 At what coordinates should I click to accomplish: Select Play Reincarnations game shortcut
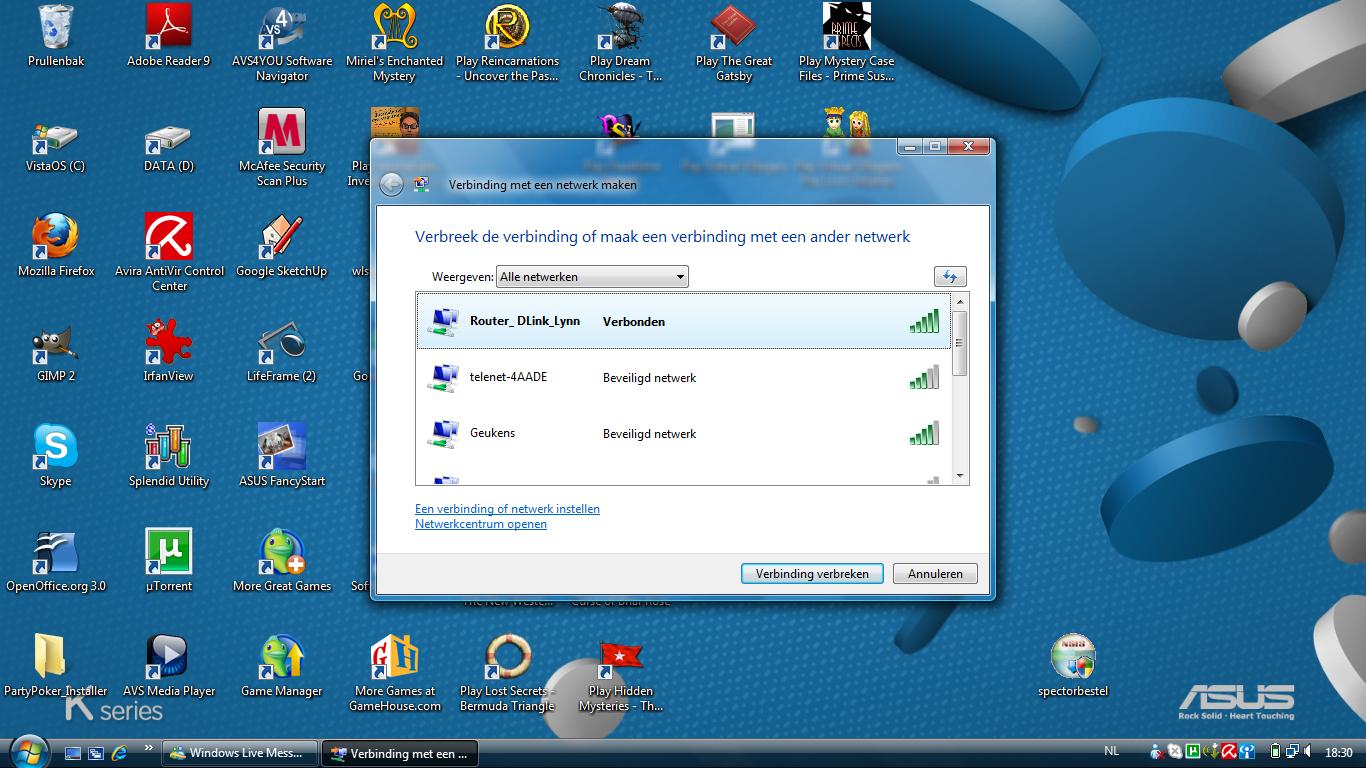click(x=507, y=43)
